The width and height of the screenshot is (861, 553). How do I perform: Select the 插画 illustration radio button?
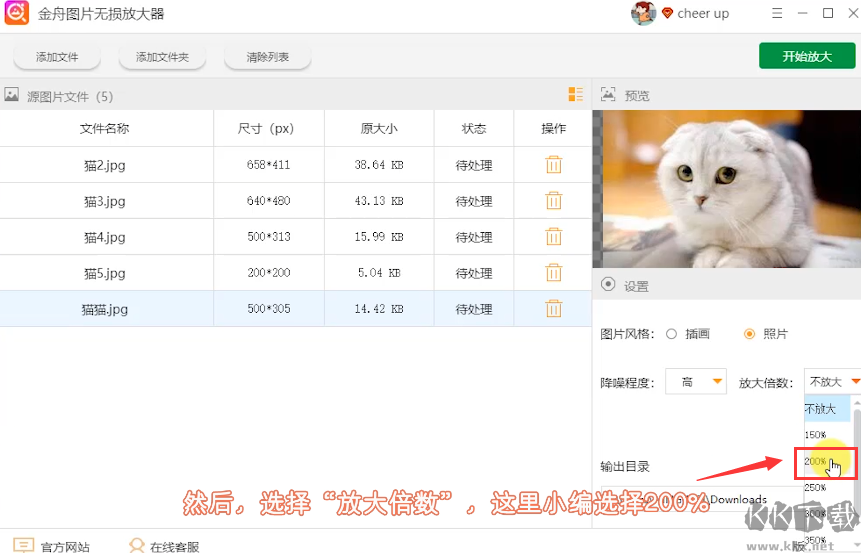click(671, 334)
